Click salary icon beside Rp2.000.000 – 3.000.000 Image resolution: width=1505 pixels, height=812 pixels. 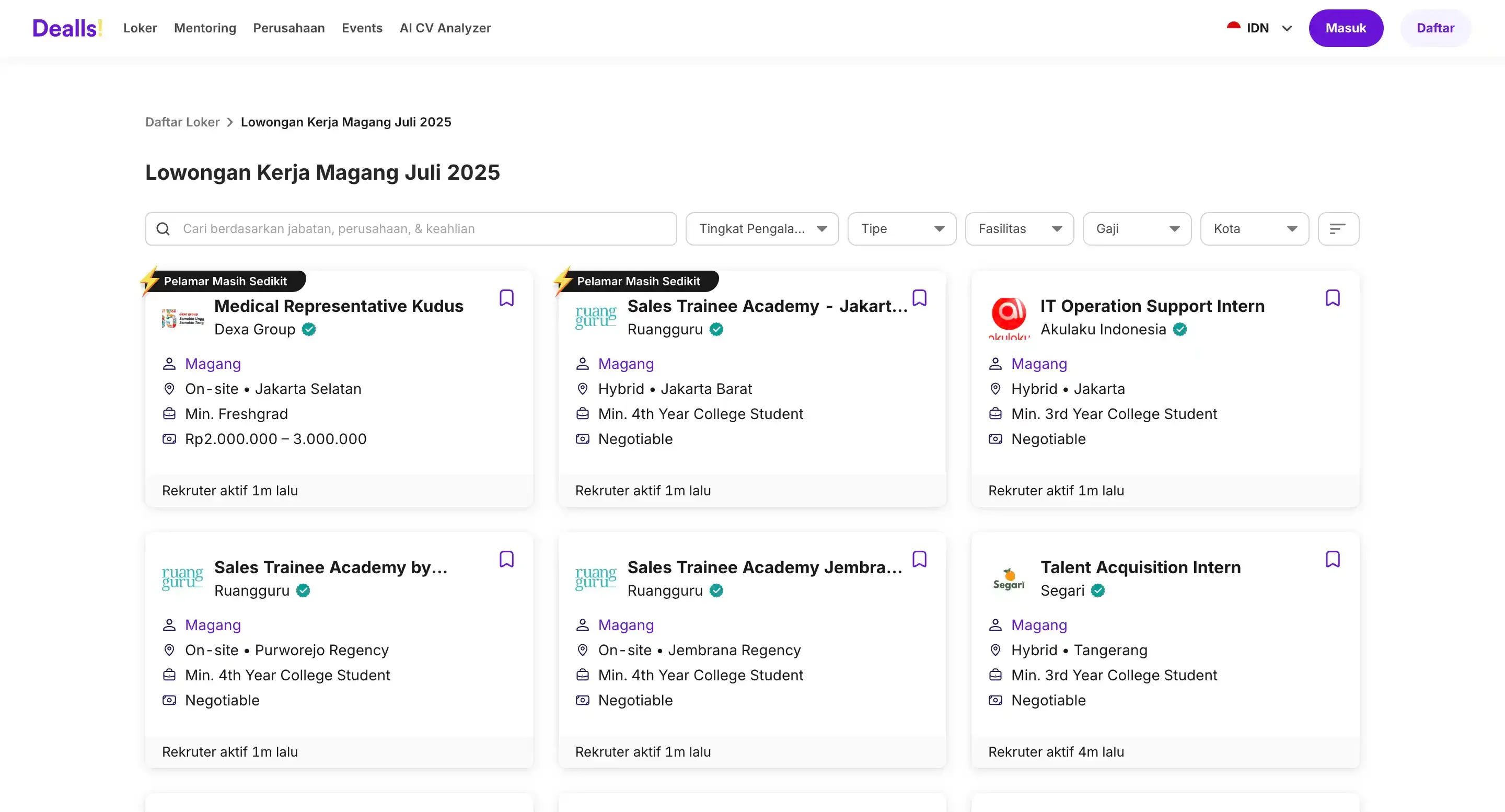coord(169,439)
